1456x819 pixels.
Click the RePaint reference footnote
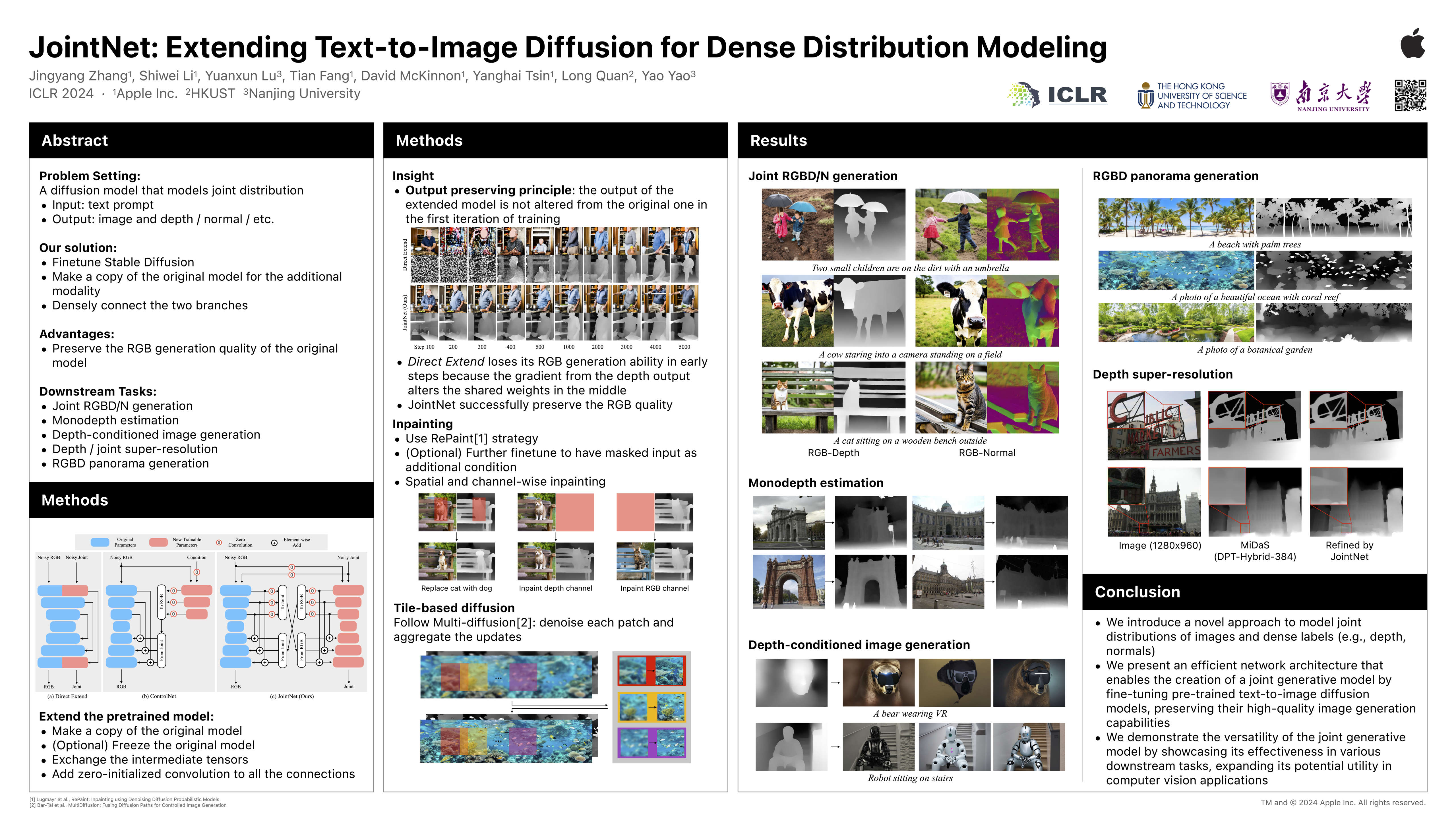pos(124,799)
